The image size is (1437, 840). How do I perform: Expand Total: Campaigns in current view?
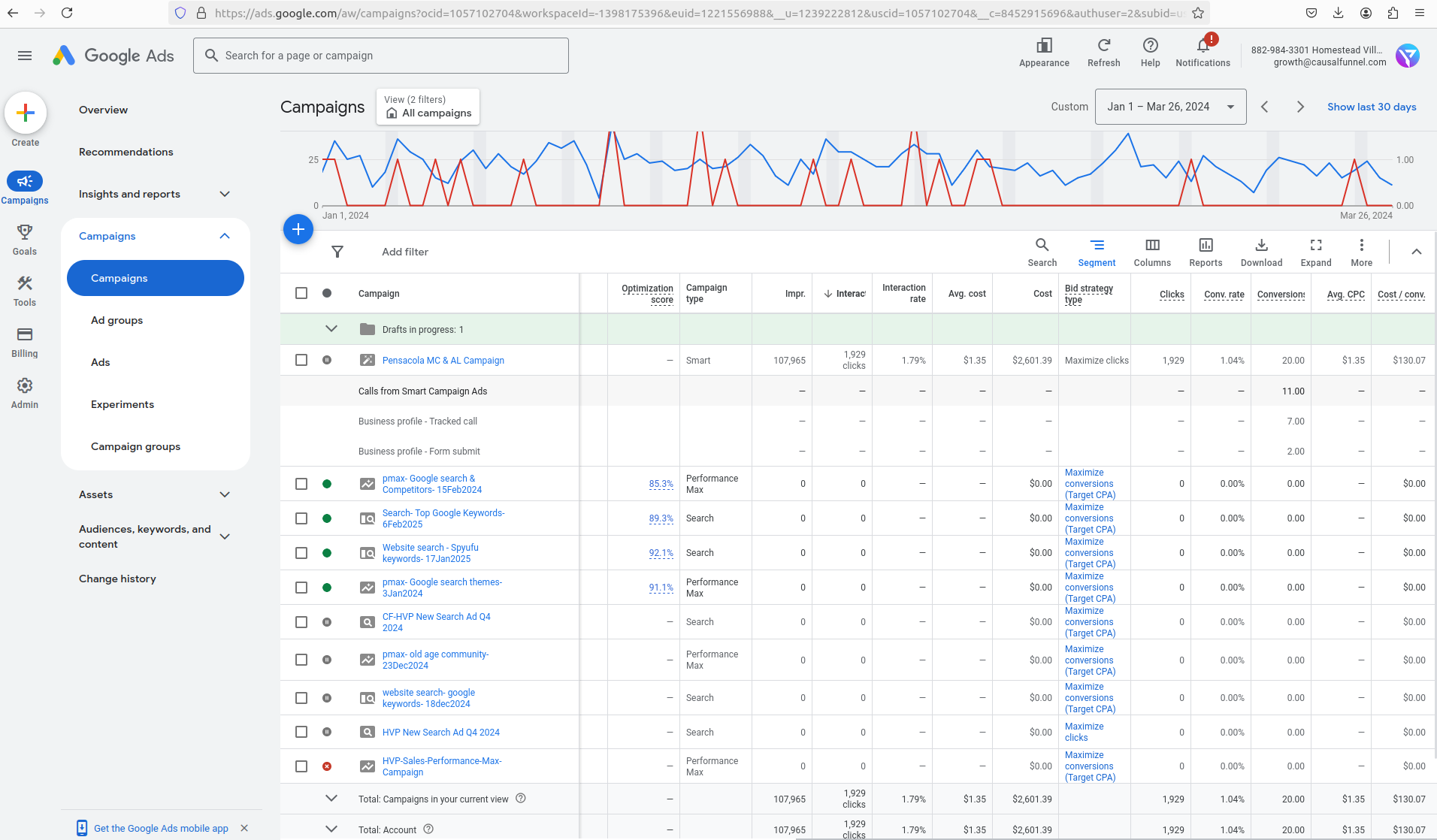pyautogui.click(x=331, y=799)
